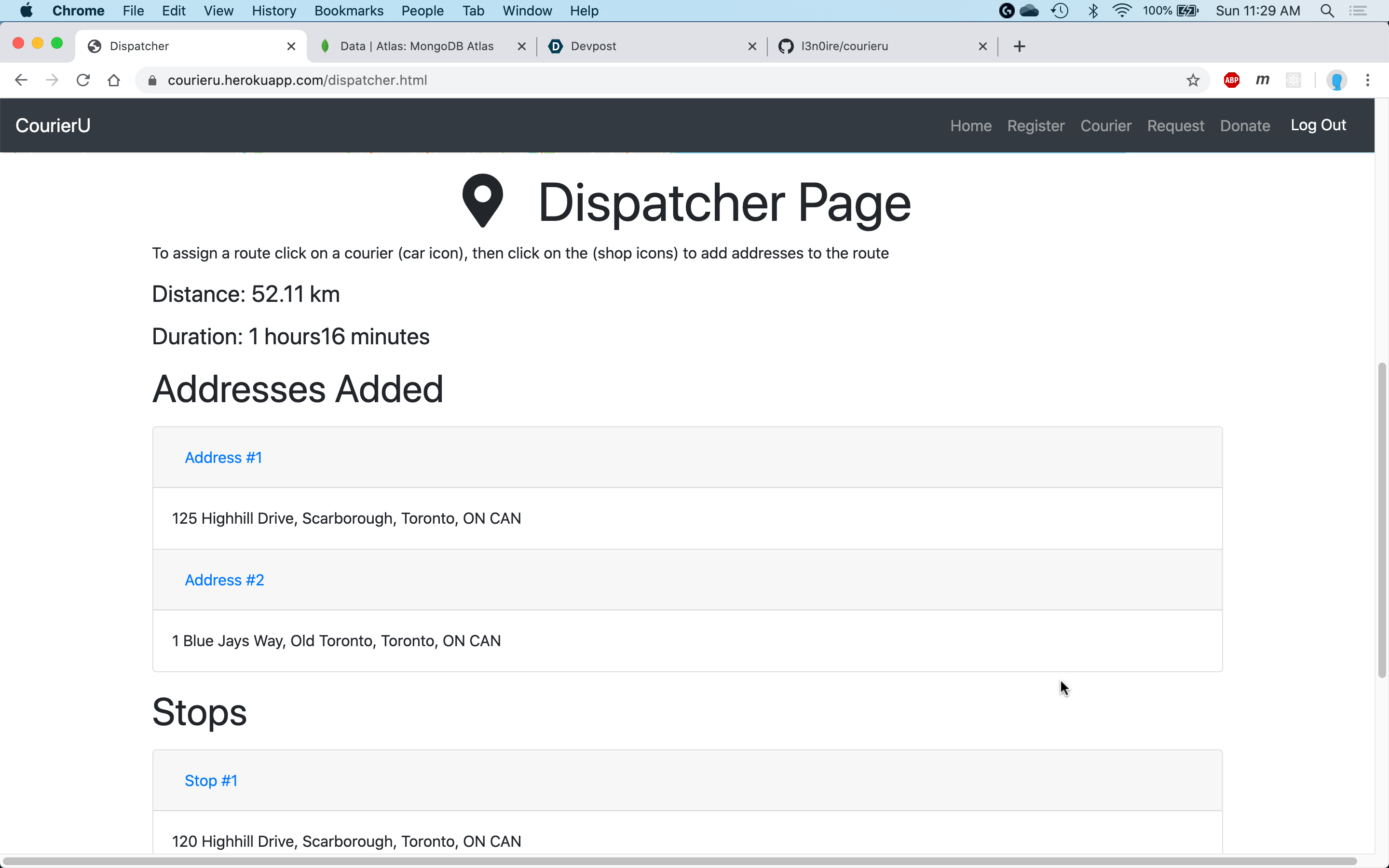
Task: Open a new tab with the plus icon
Action: pyautogui.click(x=1019, y=46)
